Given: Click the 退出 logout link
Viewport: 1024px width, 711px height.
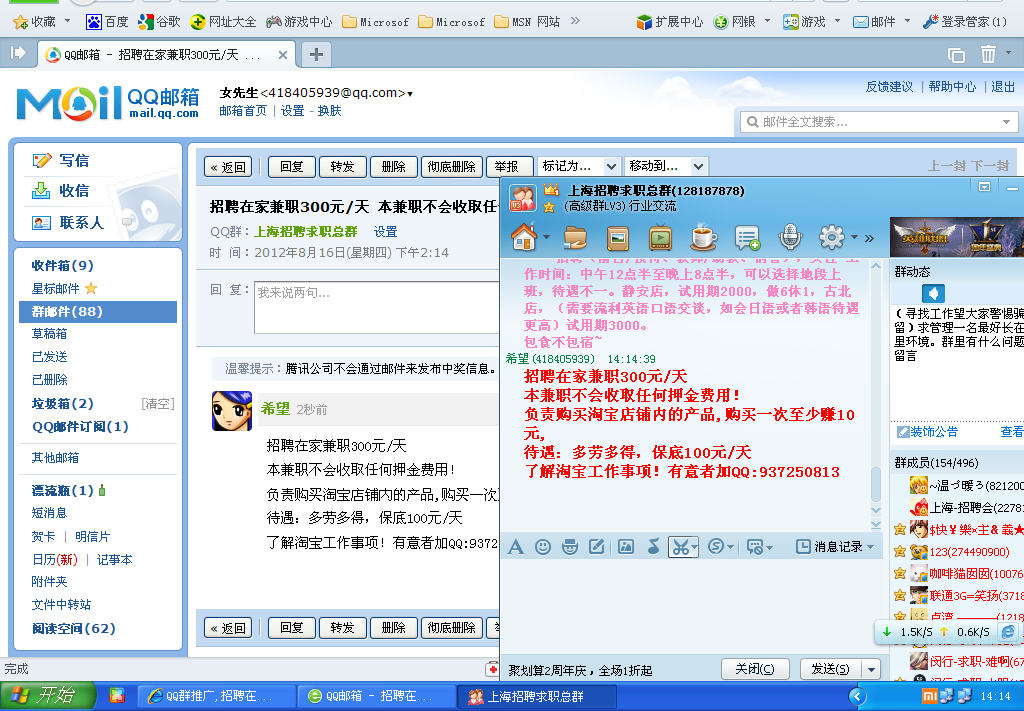Looking at the screenshot, I should pos(1002,87).
